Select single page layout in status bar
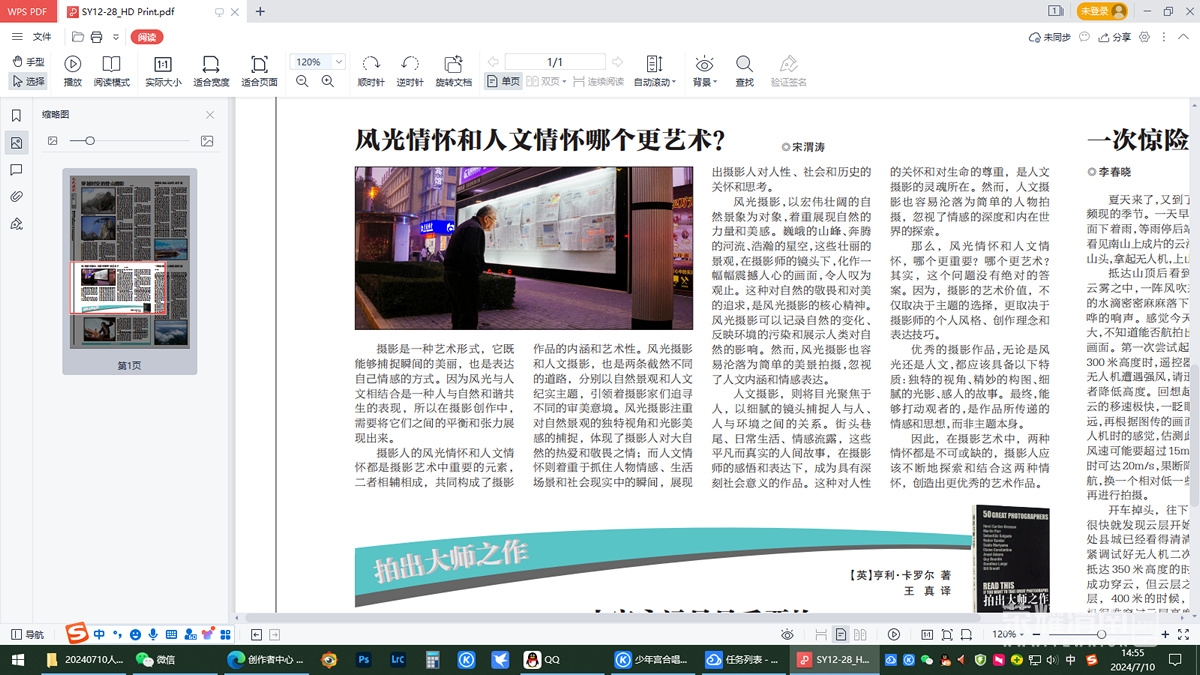The height and width of the screenshot is (675, 1200). [841, 634]
